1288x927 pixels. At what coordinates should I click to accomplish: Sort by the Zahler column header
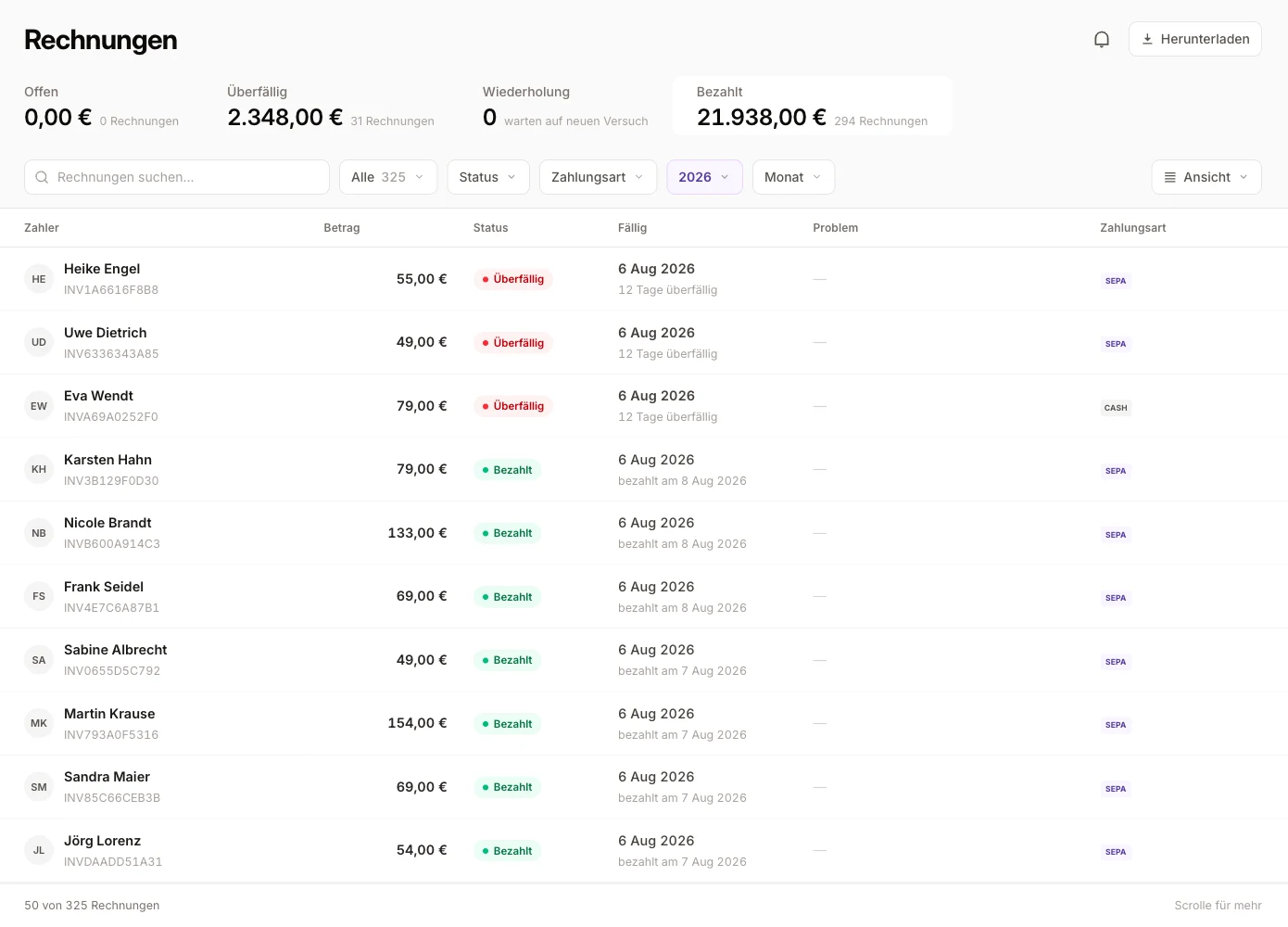pos(42,228)
